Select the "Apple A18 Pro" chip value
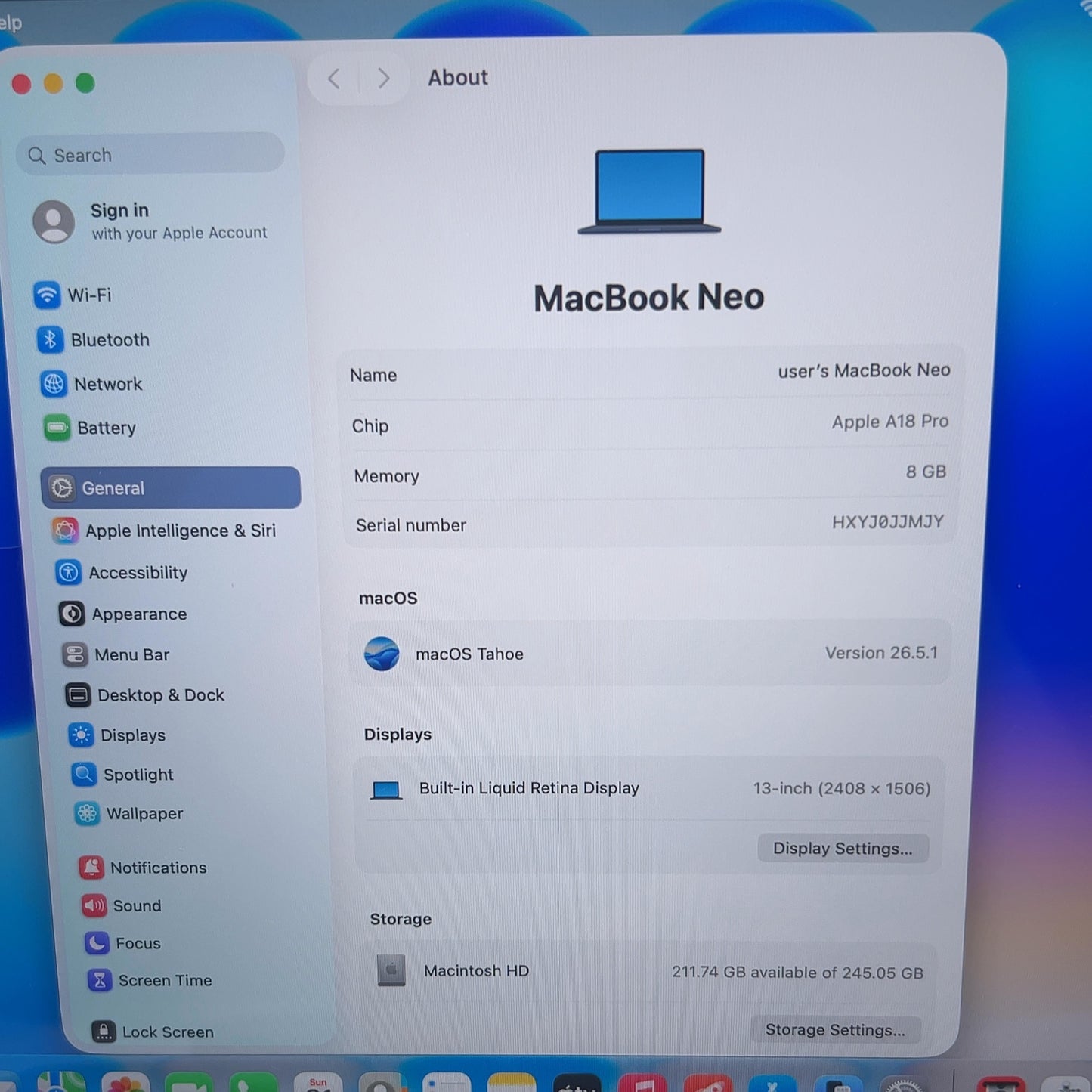Screen dimensions: 1092x1092 click(889, 422)
